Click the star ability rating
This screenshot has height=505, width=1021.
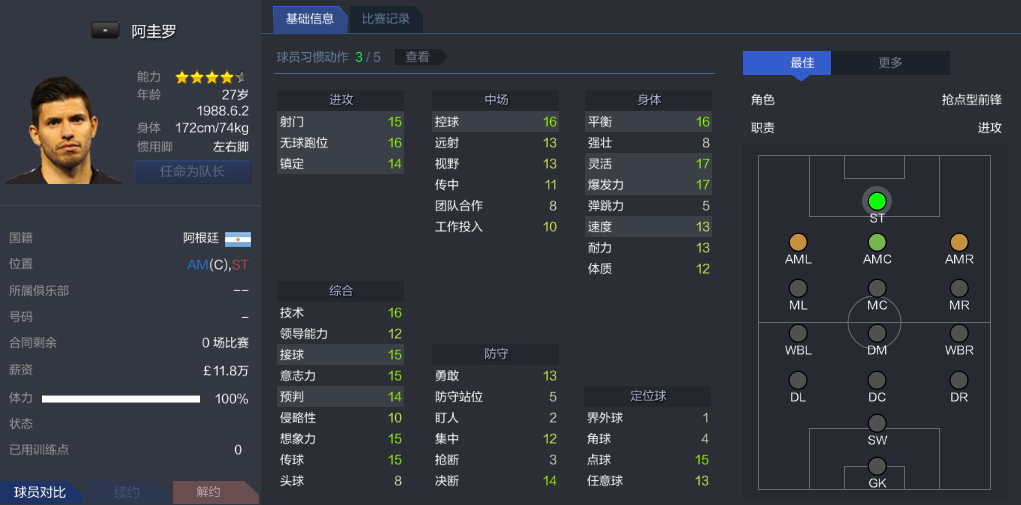pos(210,77)
